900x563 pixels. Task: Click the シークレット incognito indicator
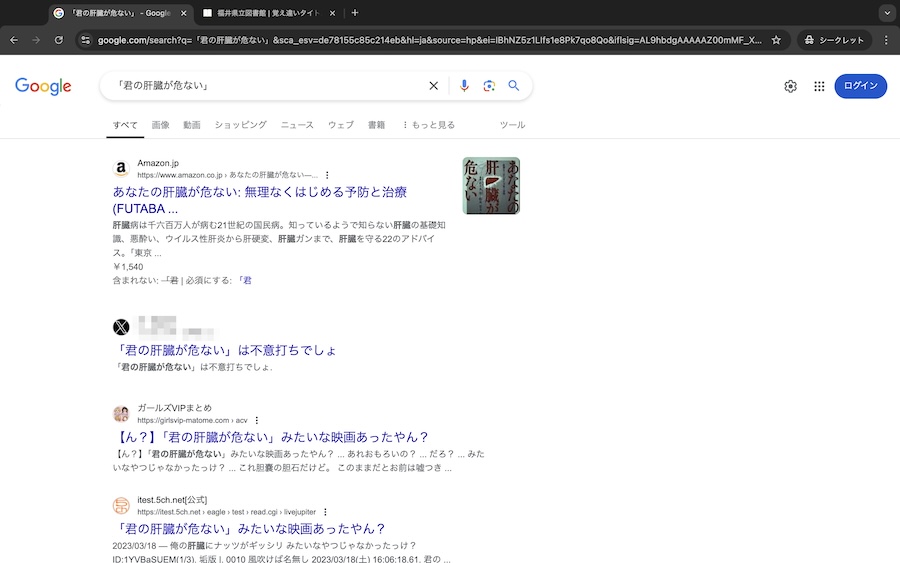point(834,40)
